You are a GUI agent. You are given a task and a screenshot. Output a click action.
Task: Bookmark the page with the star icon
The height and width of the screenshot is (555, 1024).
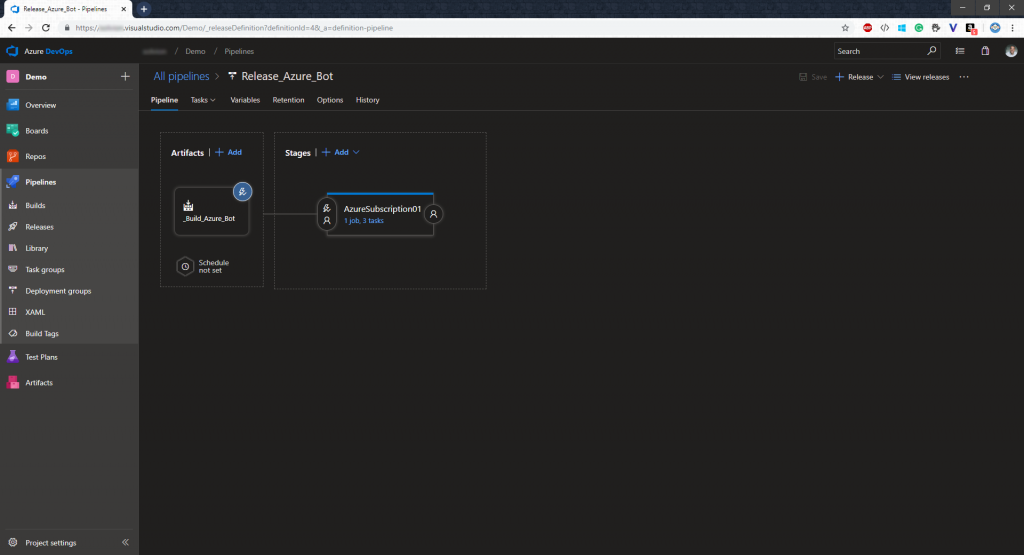845,28
